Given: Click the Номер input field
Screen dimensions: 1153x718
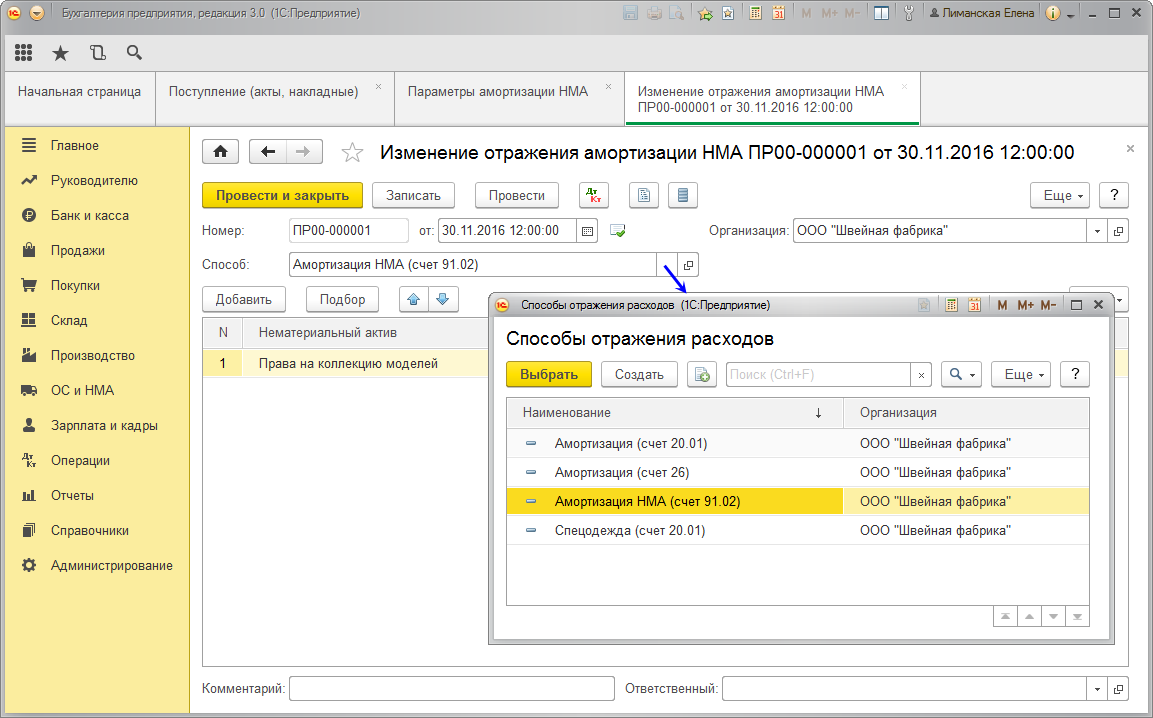Looking at the screenshot, I should [x=349, y=231].
